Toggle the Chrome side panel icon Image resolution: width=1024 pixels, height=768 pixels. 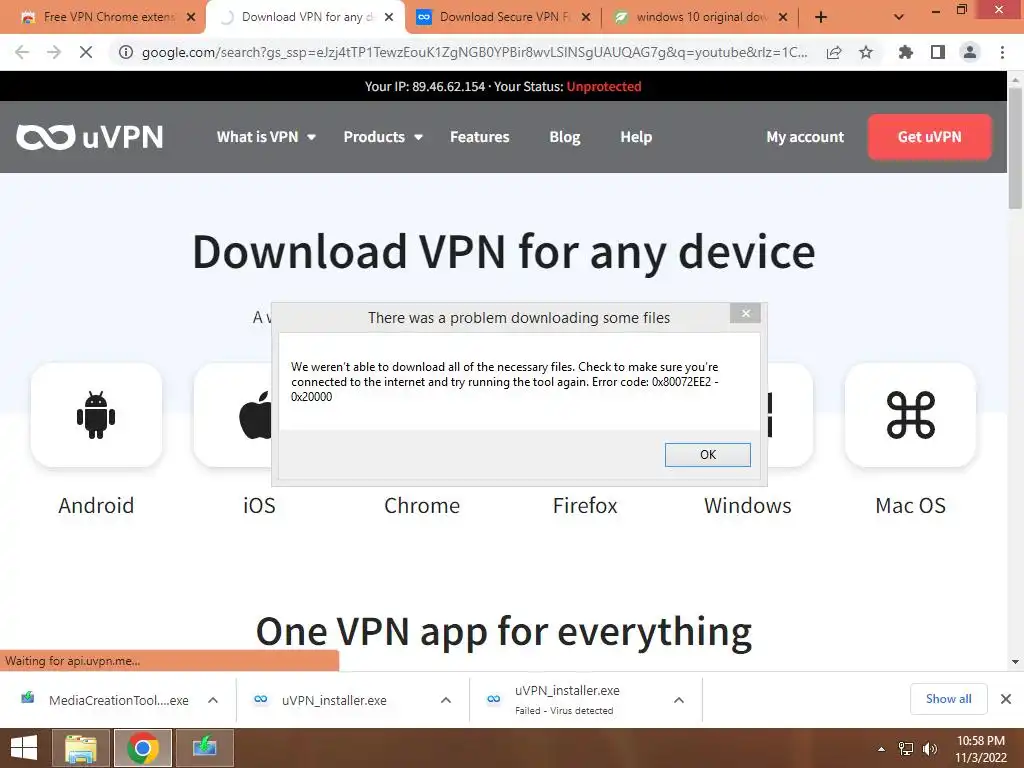[938, 52]
